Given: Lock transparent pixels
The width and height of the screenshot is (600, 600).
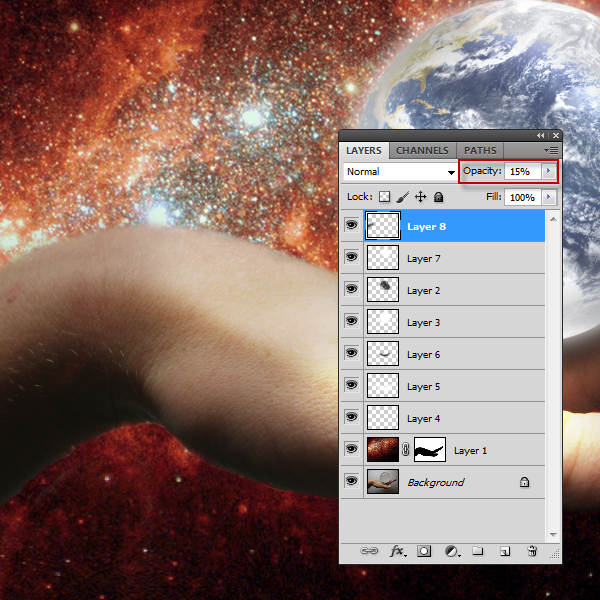Looking at the screenshot, I should [384, 197].
